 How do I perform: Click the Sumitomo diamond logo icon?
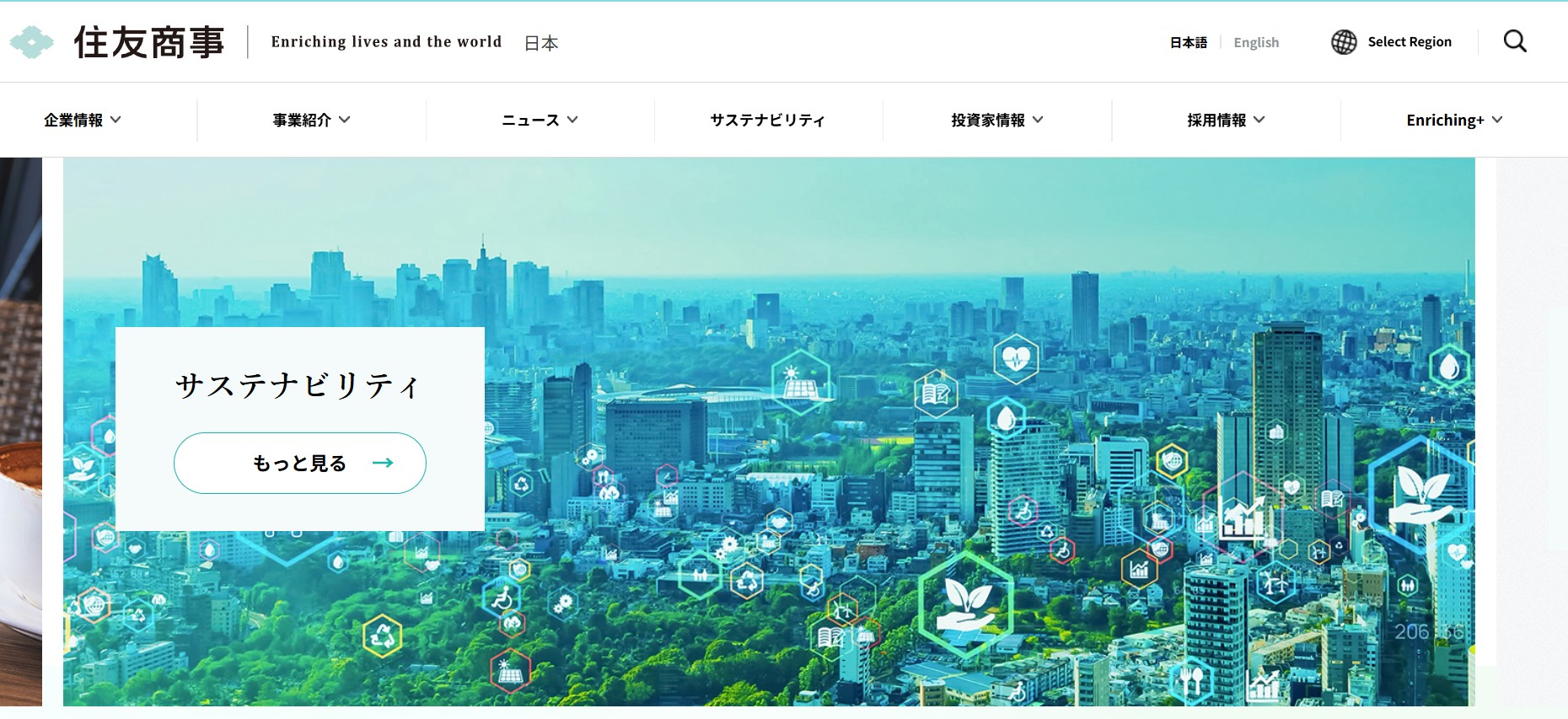click(31, 42)
